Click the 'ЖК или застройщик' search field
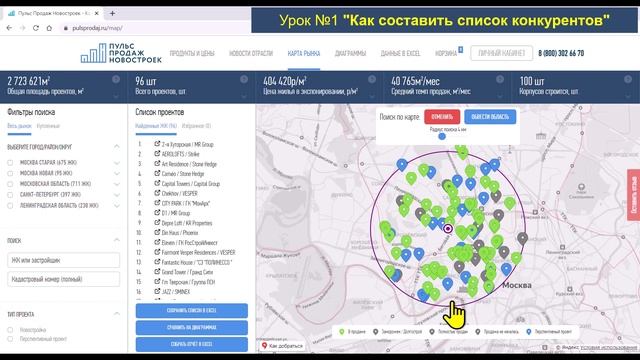This screenshot has width=640, height=360. pyautogui.click(x=64, y=260)
